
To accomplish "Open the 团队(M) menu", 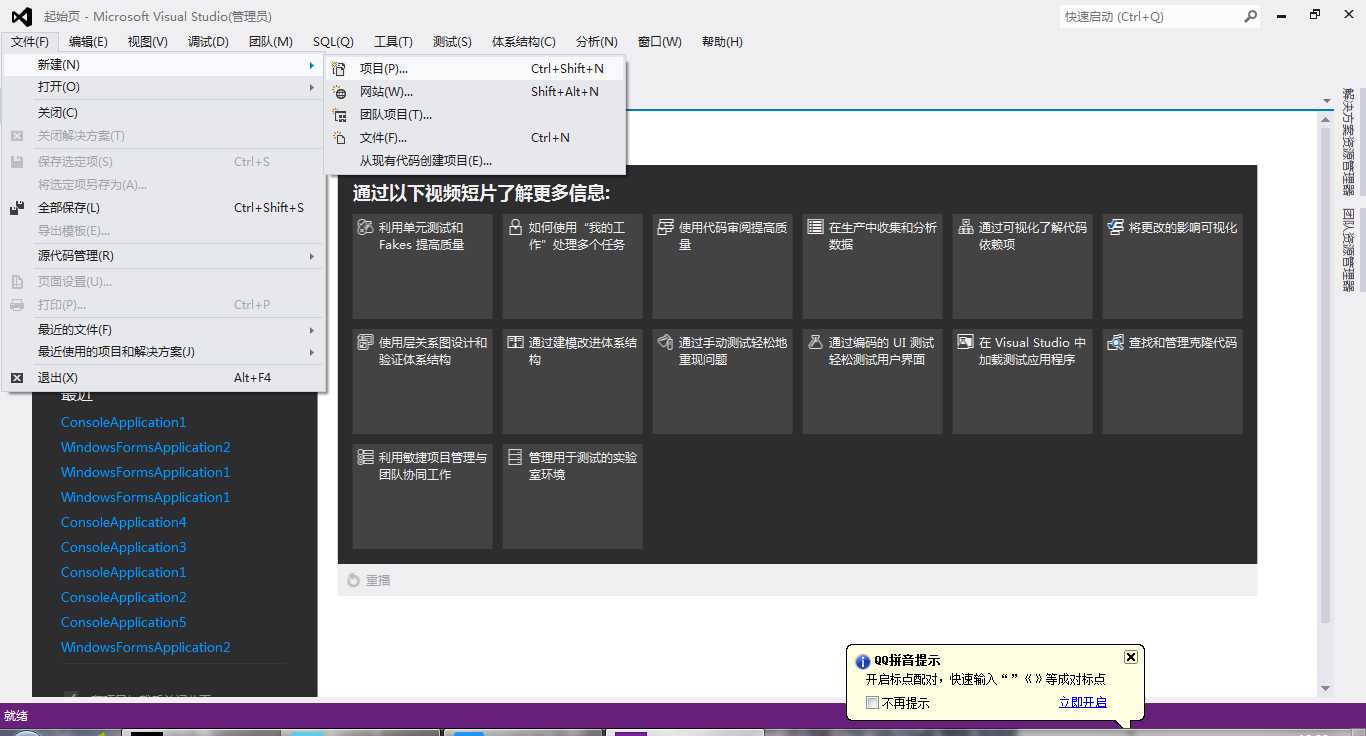I will [x=270, y=41].
